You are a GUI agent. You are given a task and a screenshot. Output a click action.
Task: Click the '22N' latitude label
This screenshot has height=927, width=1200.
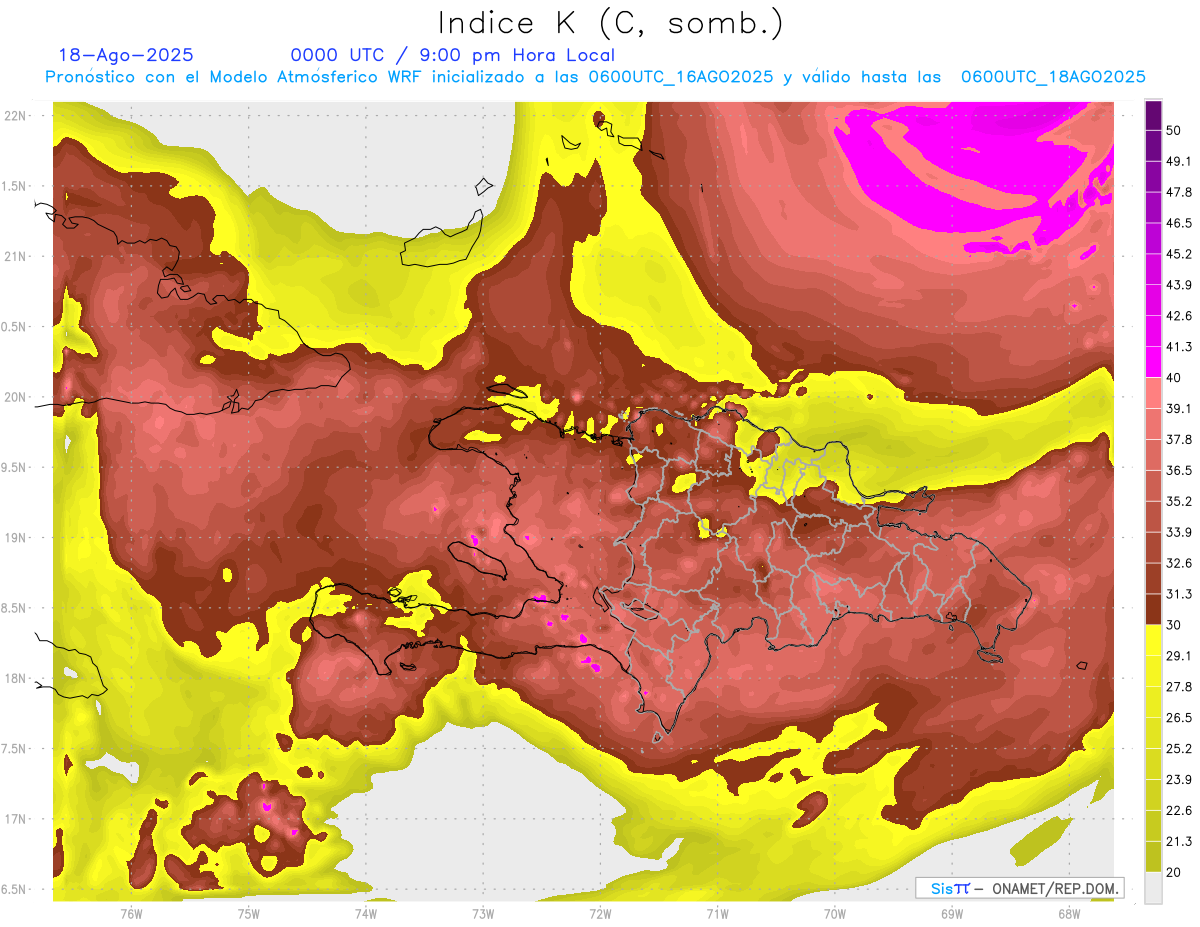(16, 115)
